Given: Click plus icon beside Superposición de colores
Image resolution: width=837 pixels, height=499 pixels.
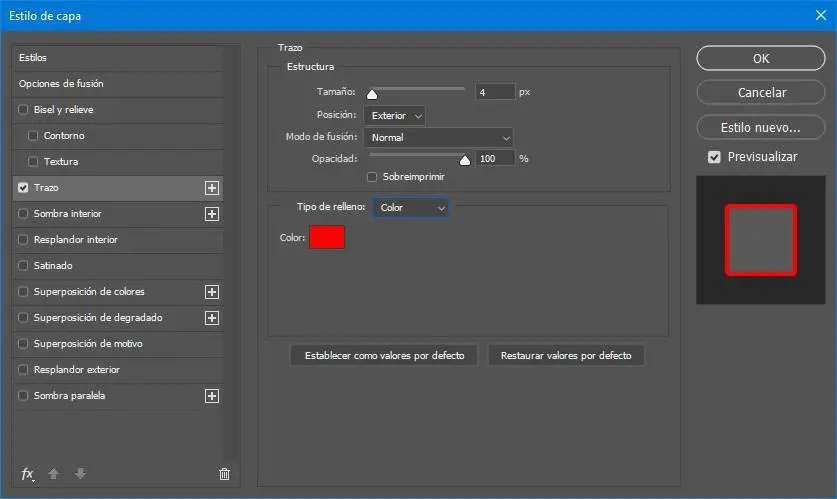Looking at the screenshot, I should click(x=212, y=292).
